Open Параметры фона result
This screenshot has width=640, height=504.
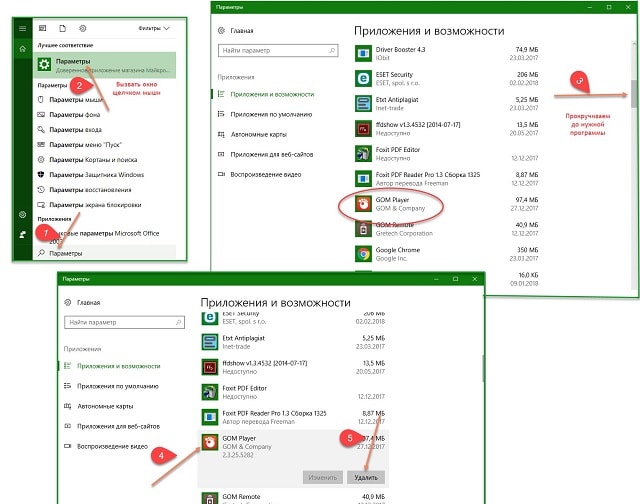coord(69,115)
